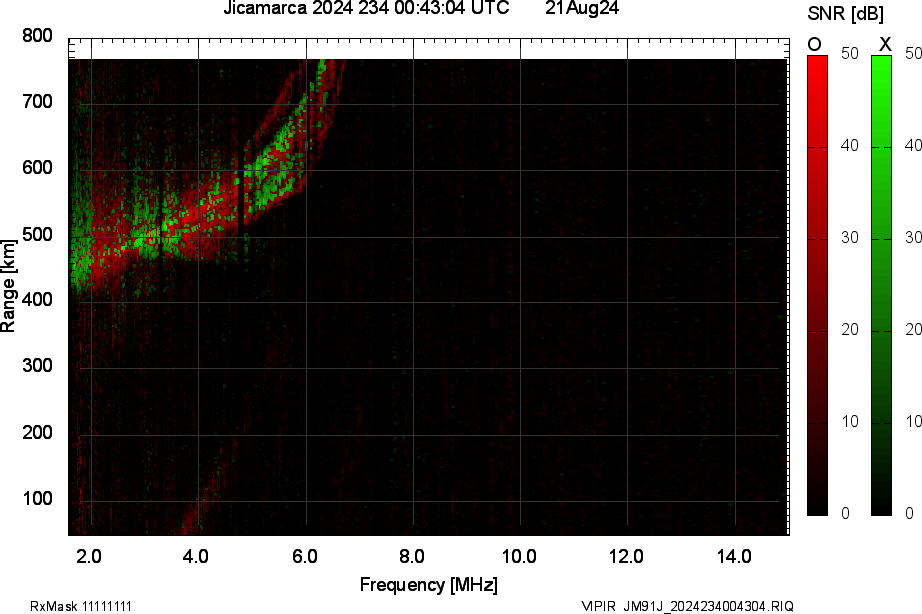Click the green X-mode SNR color bar
The image size is (922, 614).
(881, 285)
